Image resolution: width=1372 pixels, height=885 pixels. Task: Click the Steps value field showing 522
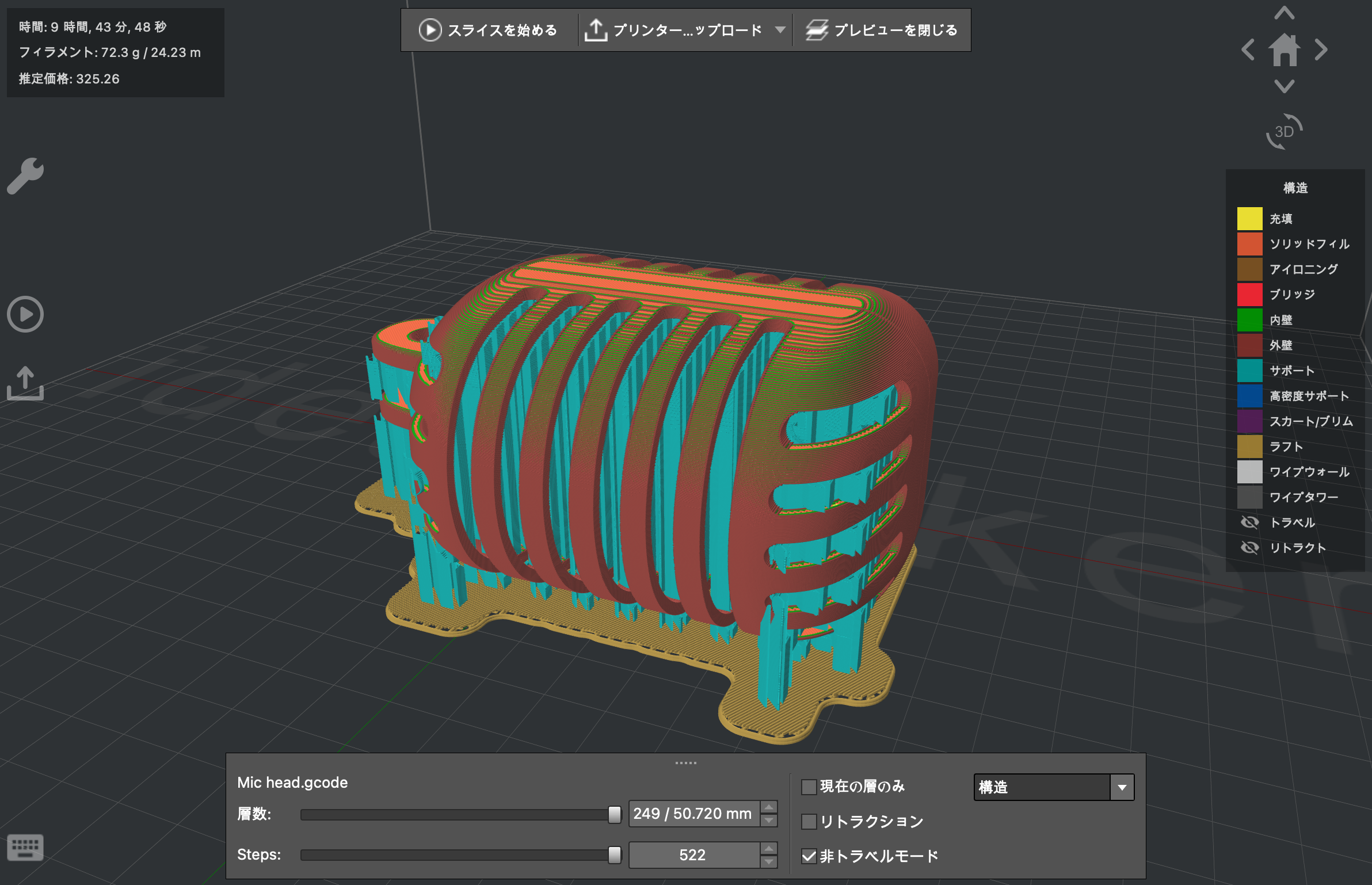click(x=694, y=855)
